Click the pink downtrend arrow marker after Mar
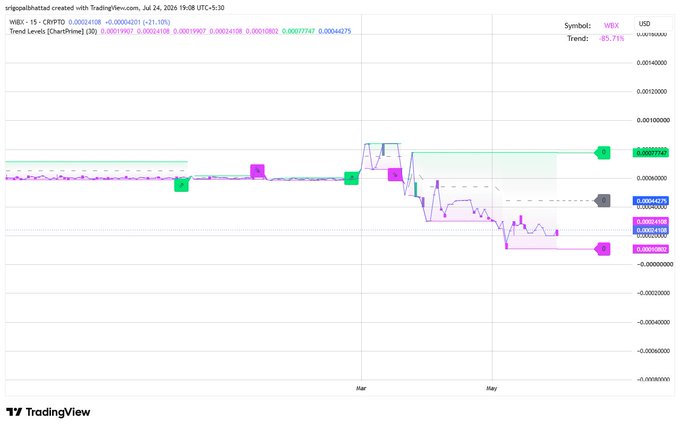This screenshot has width=680, height=428. [395, 174]
